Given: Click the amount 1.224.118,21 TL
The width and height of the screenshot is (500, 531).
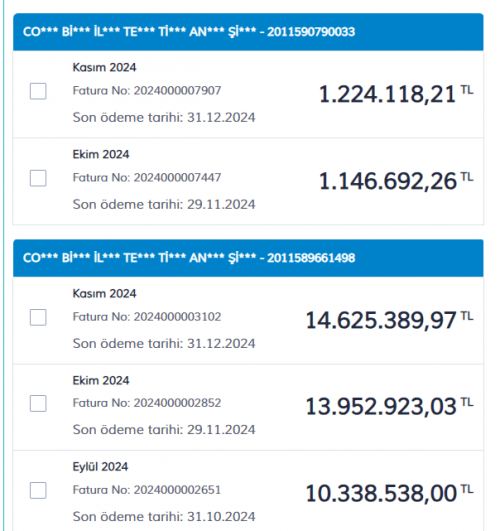Looking at the screenshot, I should pos(396,94).
